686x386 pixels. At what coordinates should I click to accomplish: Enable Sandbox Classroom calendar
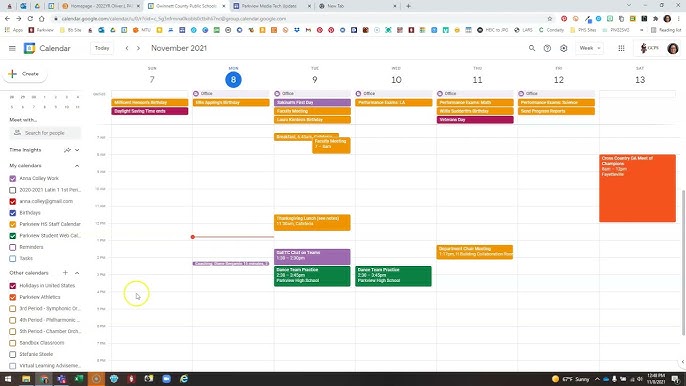click(13, 343)
